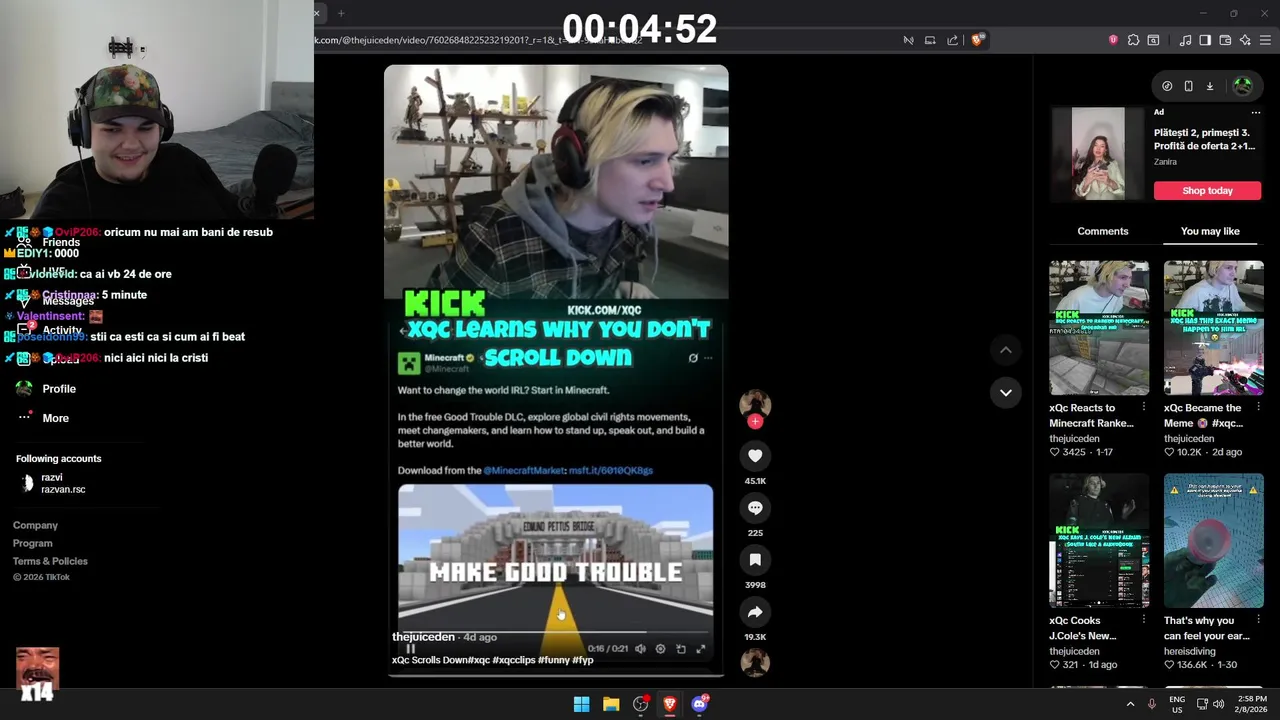Open the followed account razvi
Image resolution: width=1280 pixels, height=720 pixels.
53,484
